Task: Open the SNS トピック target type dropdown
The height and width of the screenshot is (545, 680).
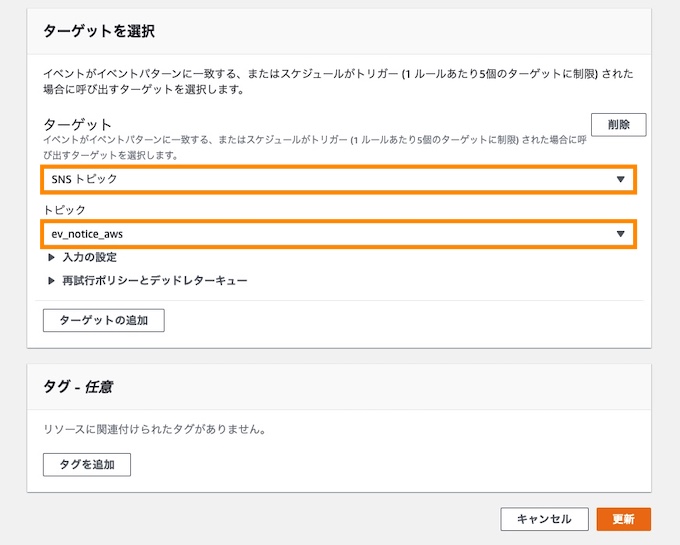Action: click(339, 179)
